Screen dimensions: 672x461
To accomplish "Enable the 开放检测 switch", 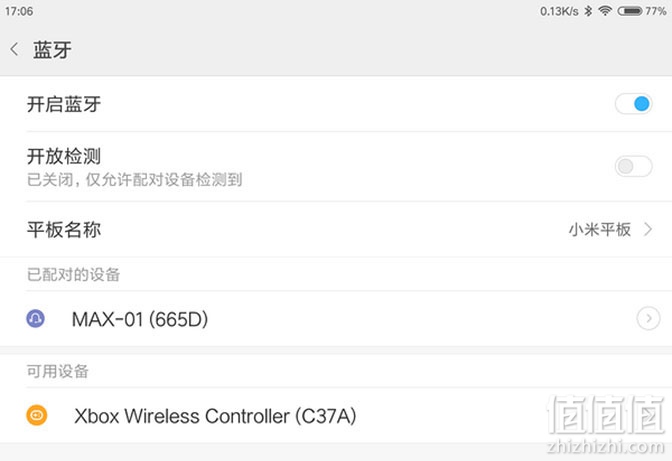I will 633,166.
